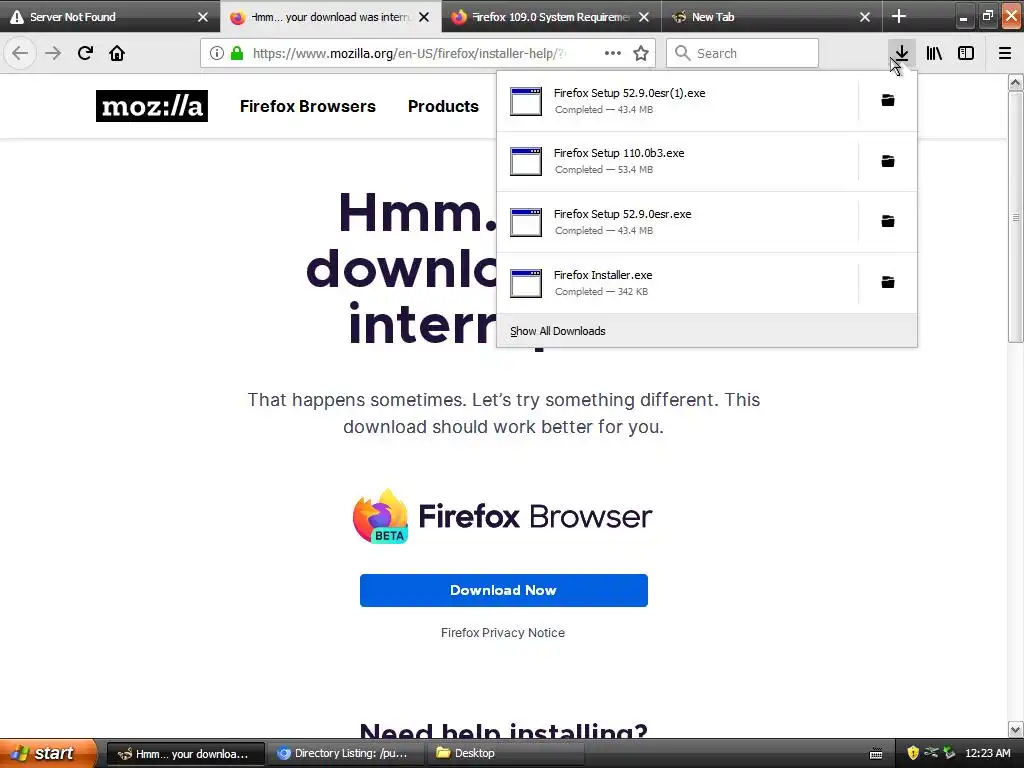Open the Firefox Privacy Notice link
The image size is (1024, 768).
point(503,632)
